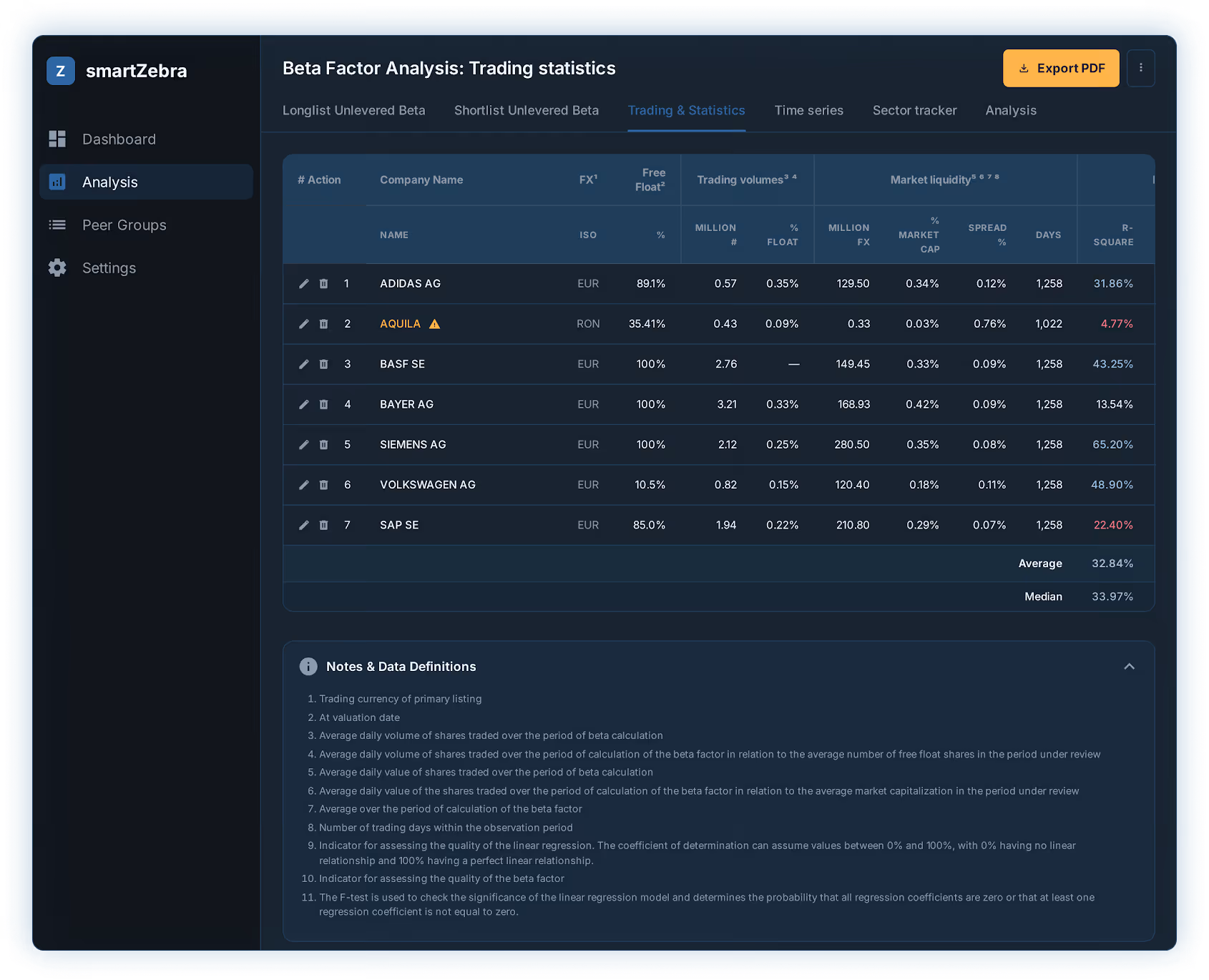This screenshot has height=980, width=1209.
Task: Click the Free Float column header
Action: pyautogui.click(x=650, y=180)
